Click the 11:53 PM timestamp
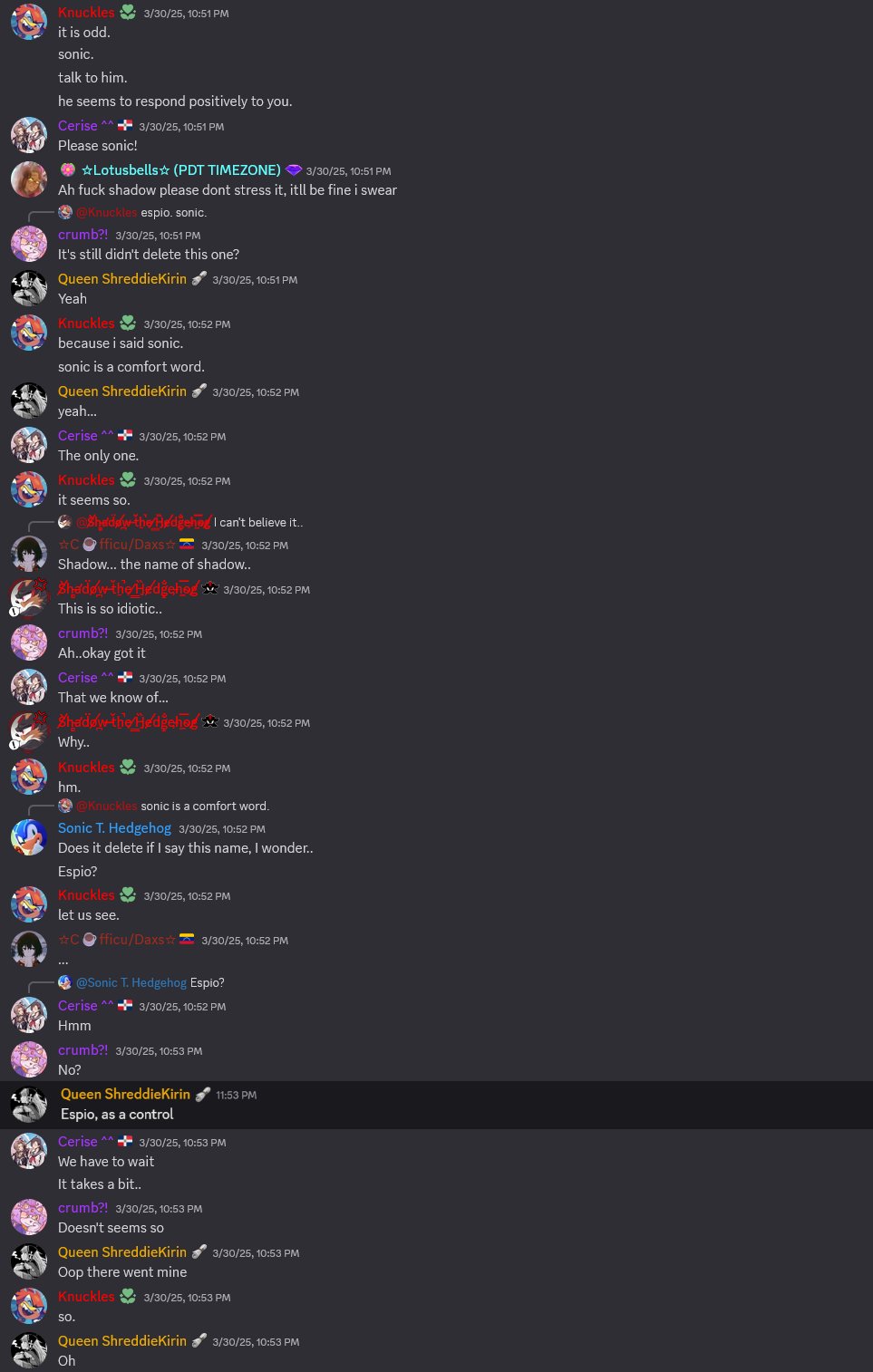 click(236, 1096)
